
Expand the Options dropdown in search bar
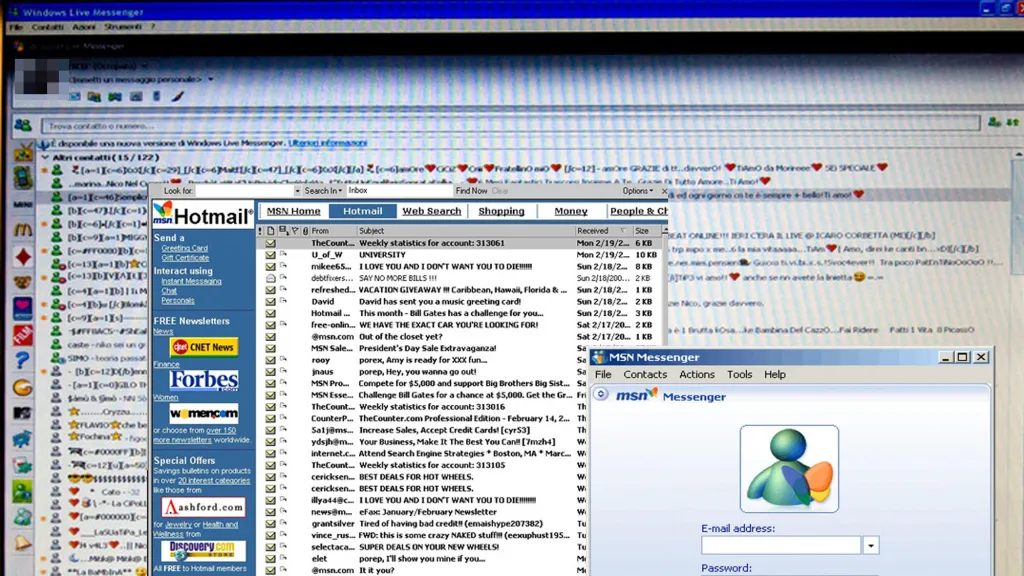[639, 190]
